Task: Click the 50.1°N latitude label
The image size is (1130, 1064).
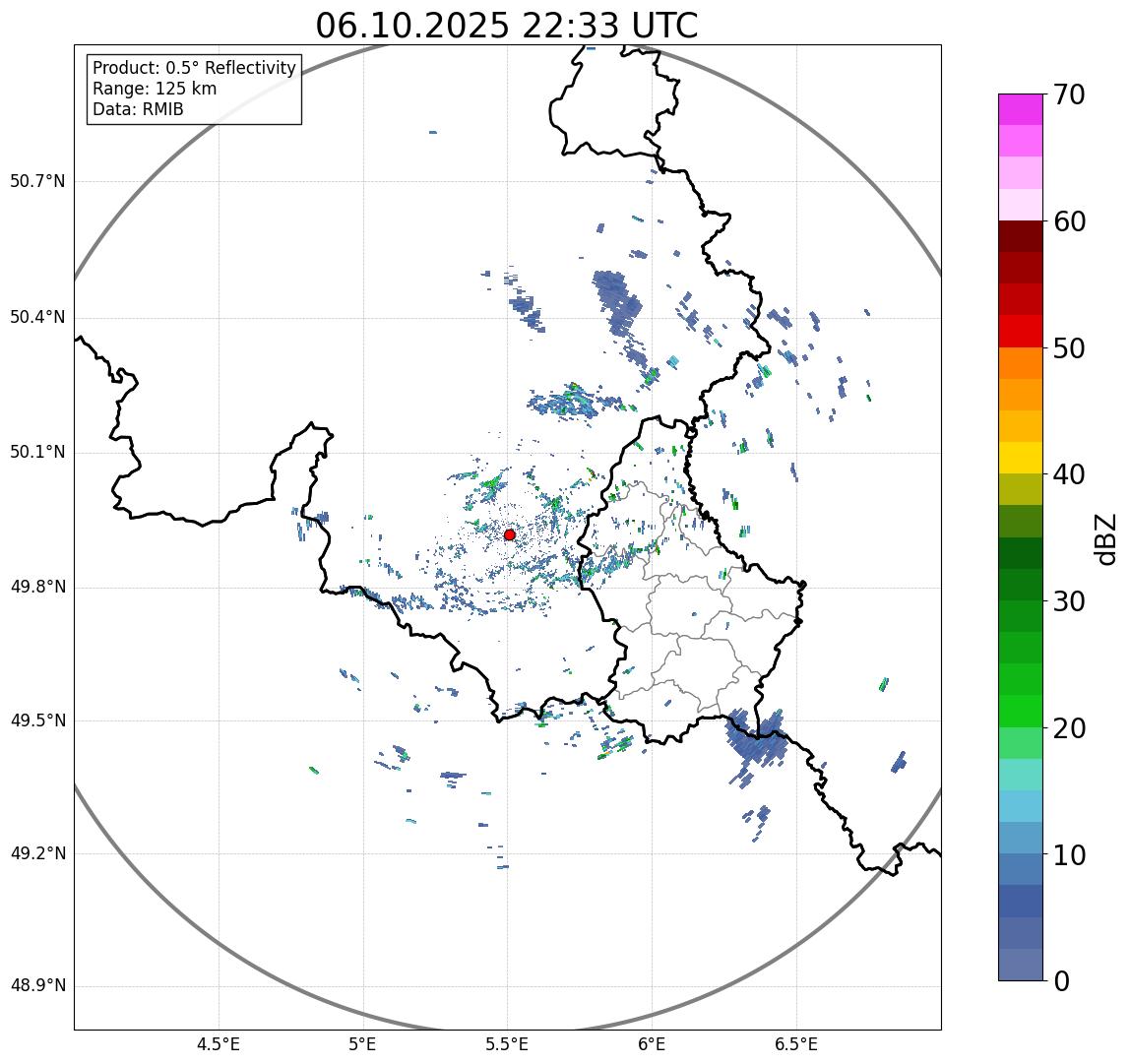Action: 37,453
